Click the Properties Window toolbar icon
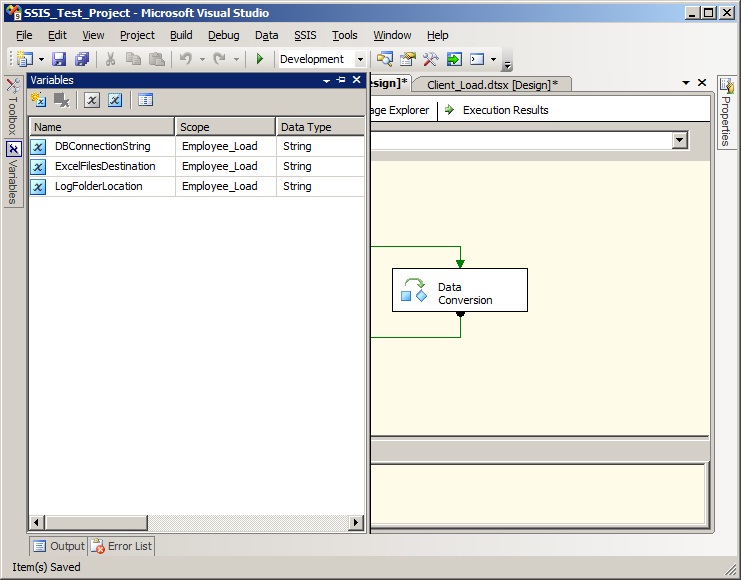 coord(408,60)
